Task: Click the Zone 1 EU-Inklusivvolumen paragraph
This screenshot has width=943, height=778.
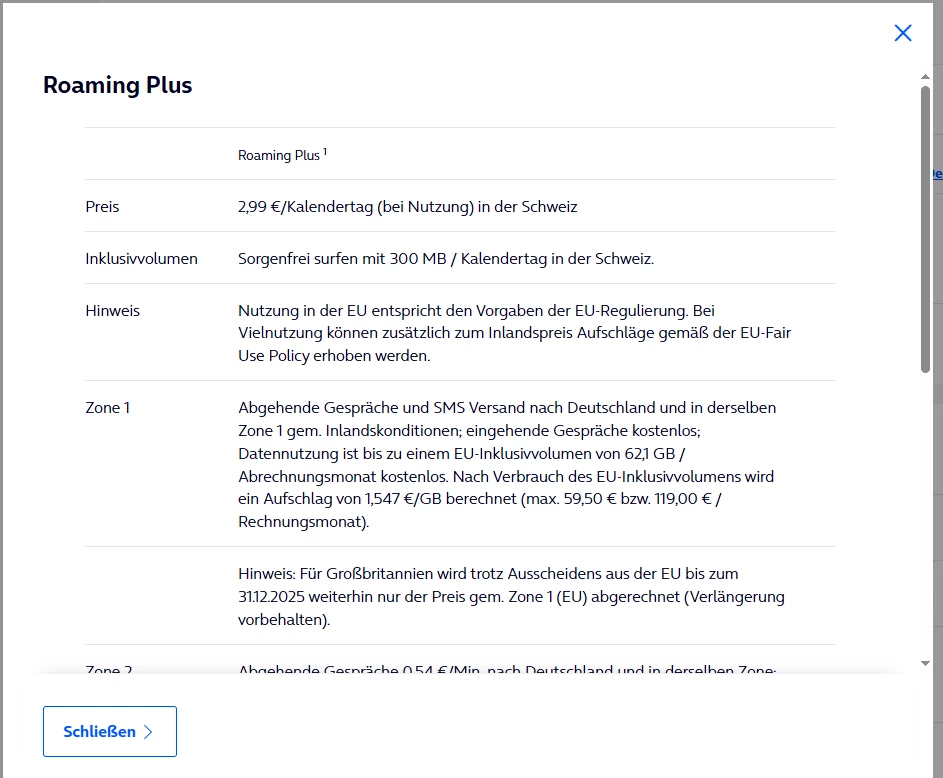Action: click(507, 464)
